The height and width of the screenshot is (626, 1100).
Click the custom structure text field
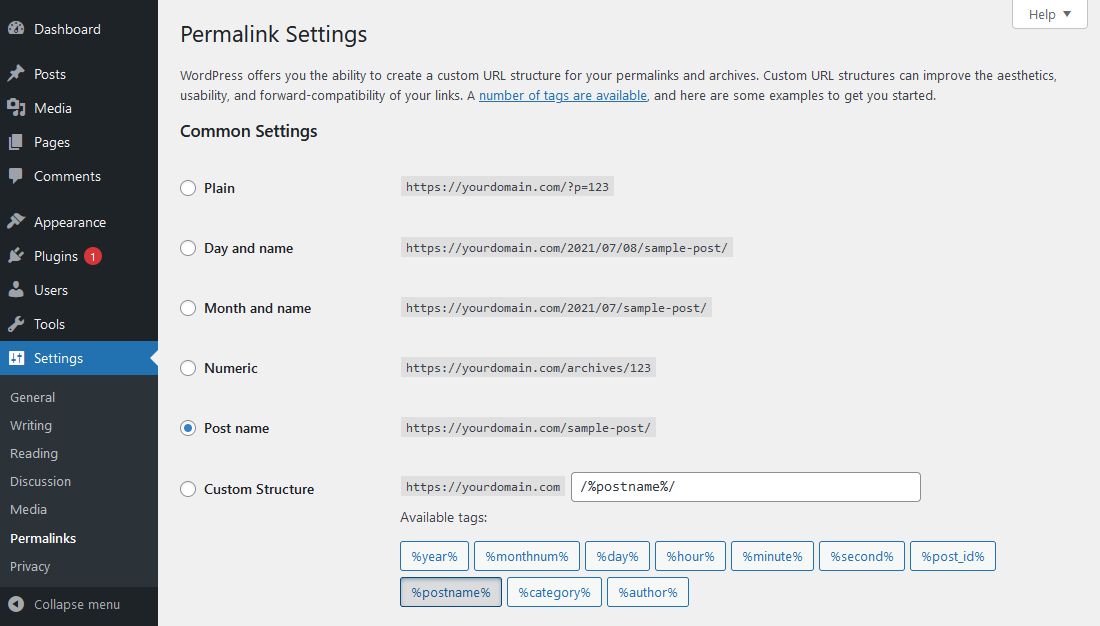745,487
